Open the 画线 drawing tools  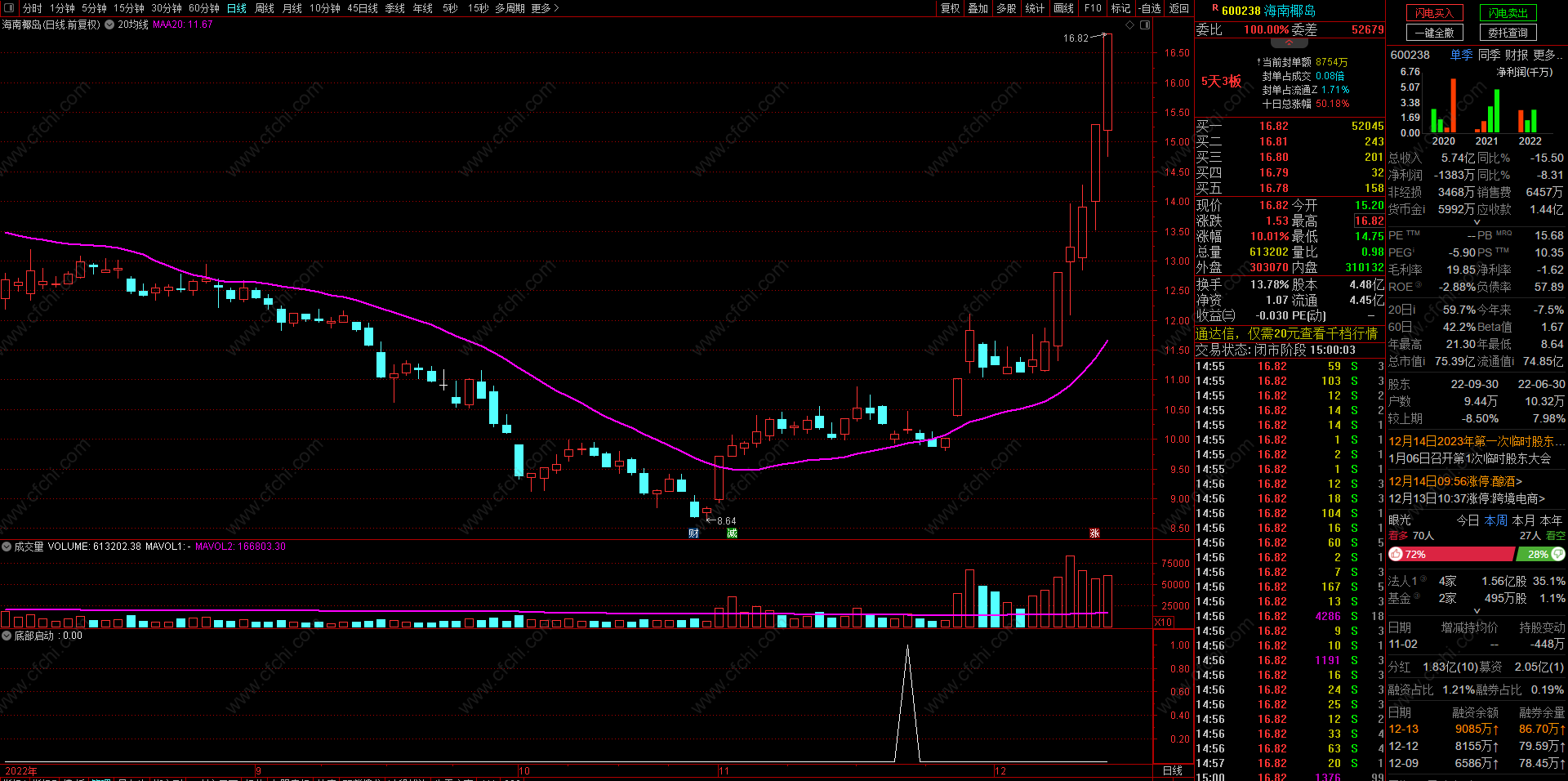[1064, 8]
